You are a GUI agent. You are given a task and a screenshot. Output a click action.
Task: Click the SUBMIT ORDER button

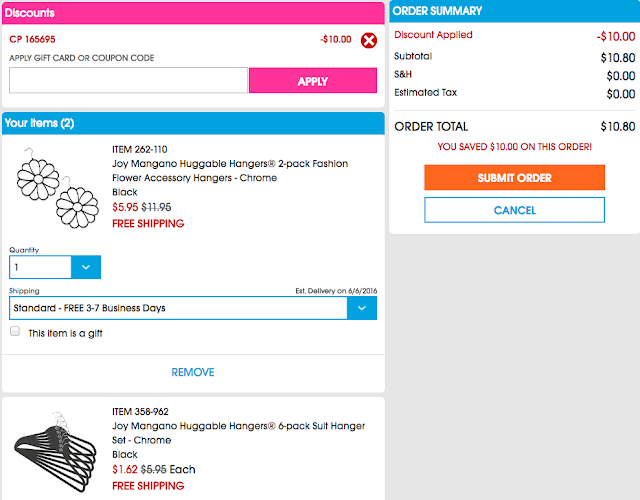click(514, 178)
